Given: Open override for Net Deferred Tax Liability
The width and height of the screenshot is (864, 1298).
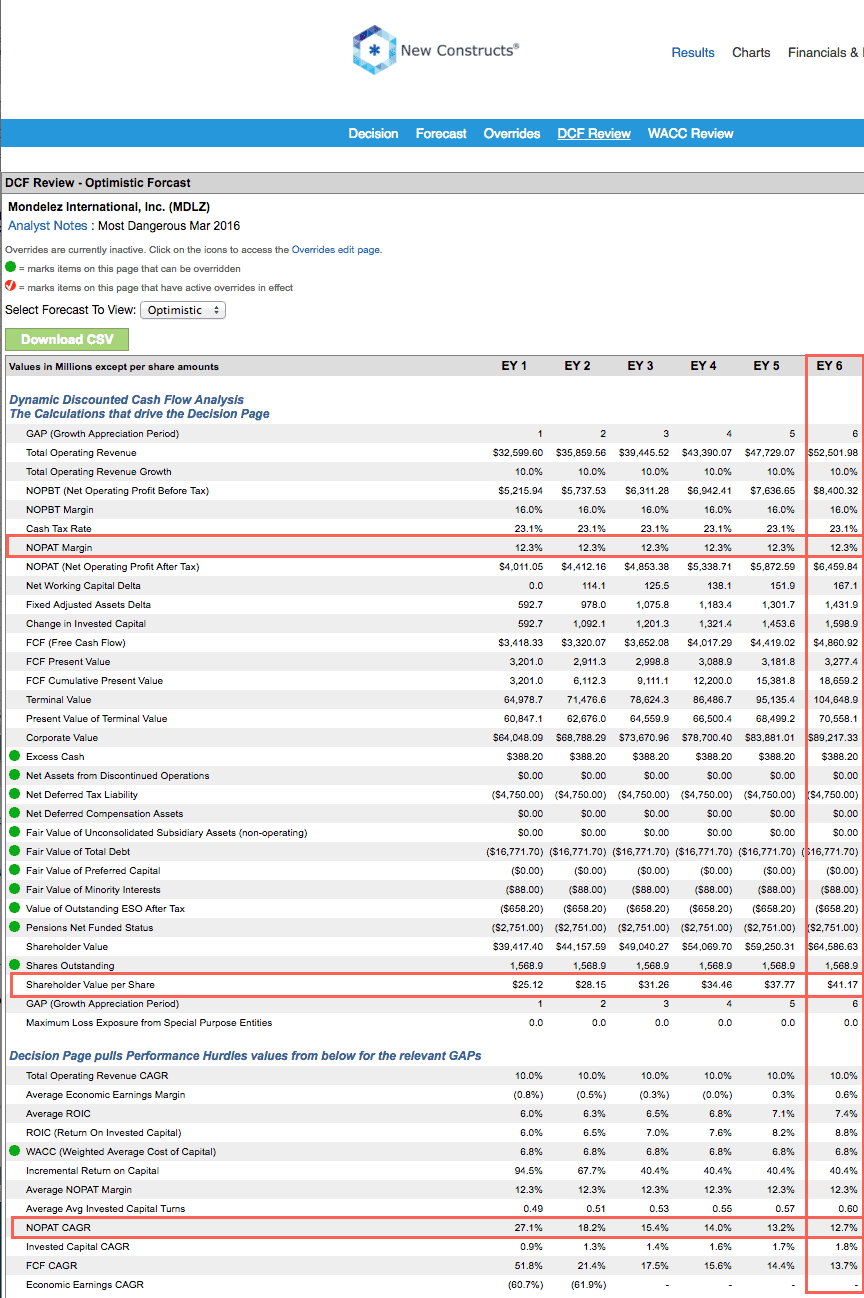Looking at the screenshot, I should (14, 794).
